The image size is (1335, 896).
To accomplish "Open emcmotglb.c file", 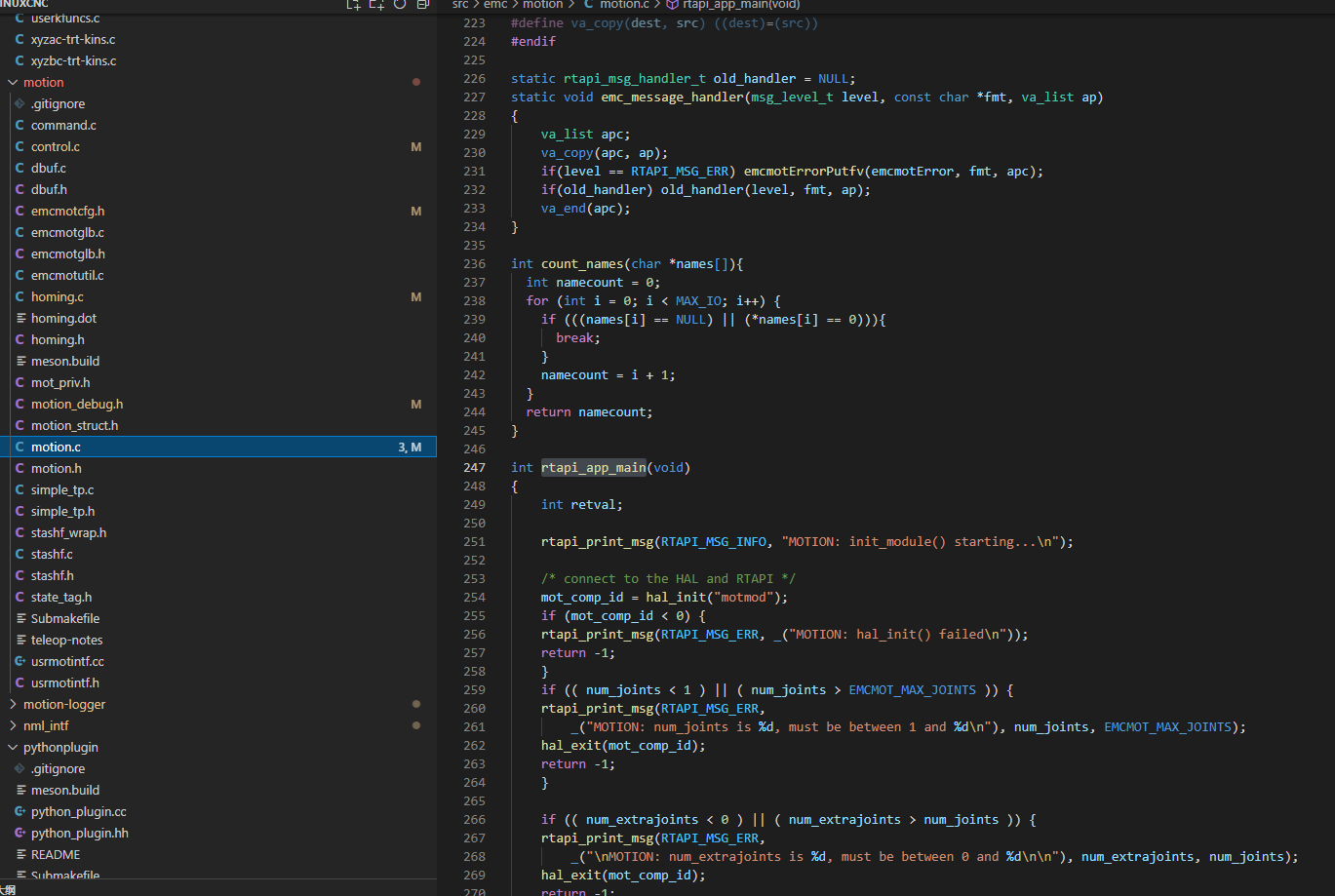I will click(x=218, y=232).
